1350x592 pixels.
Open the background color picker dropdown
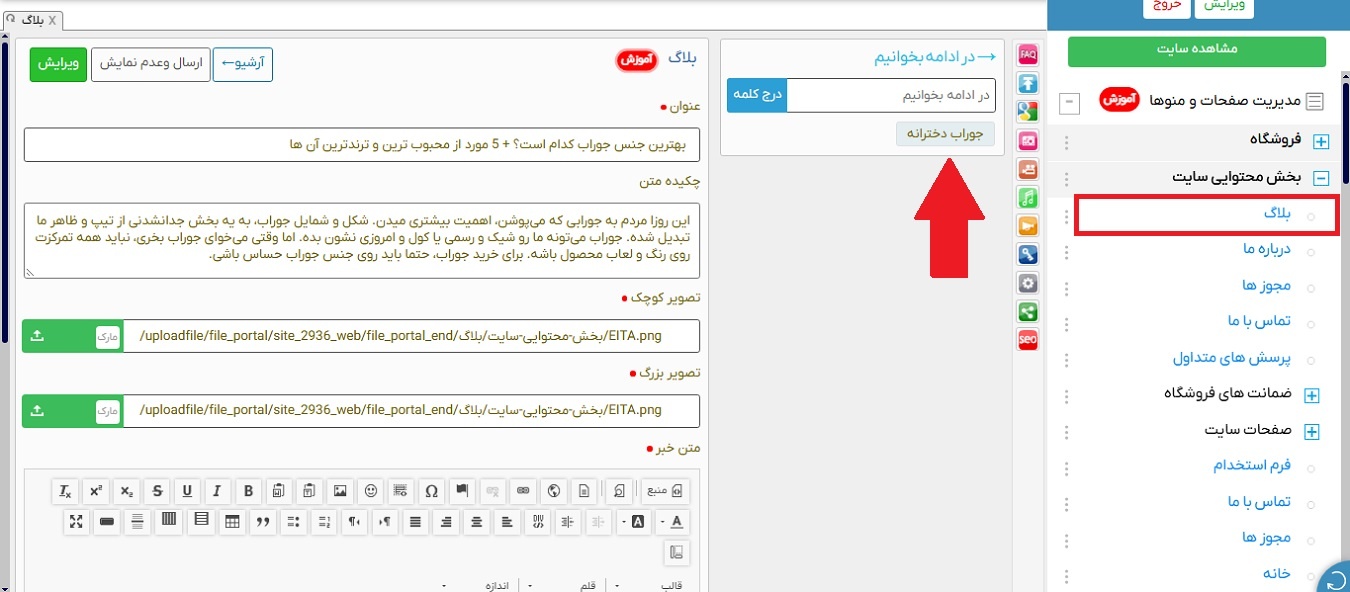[634, 520]
